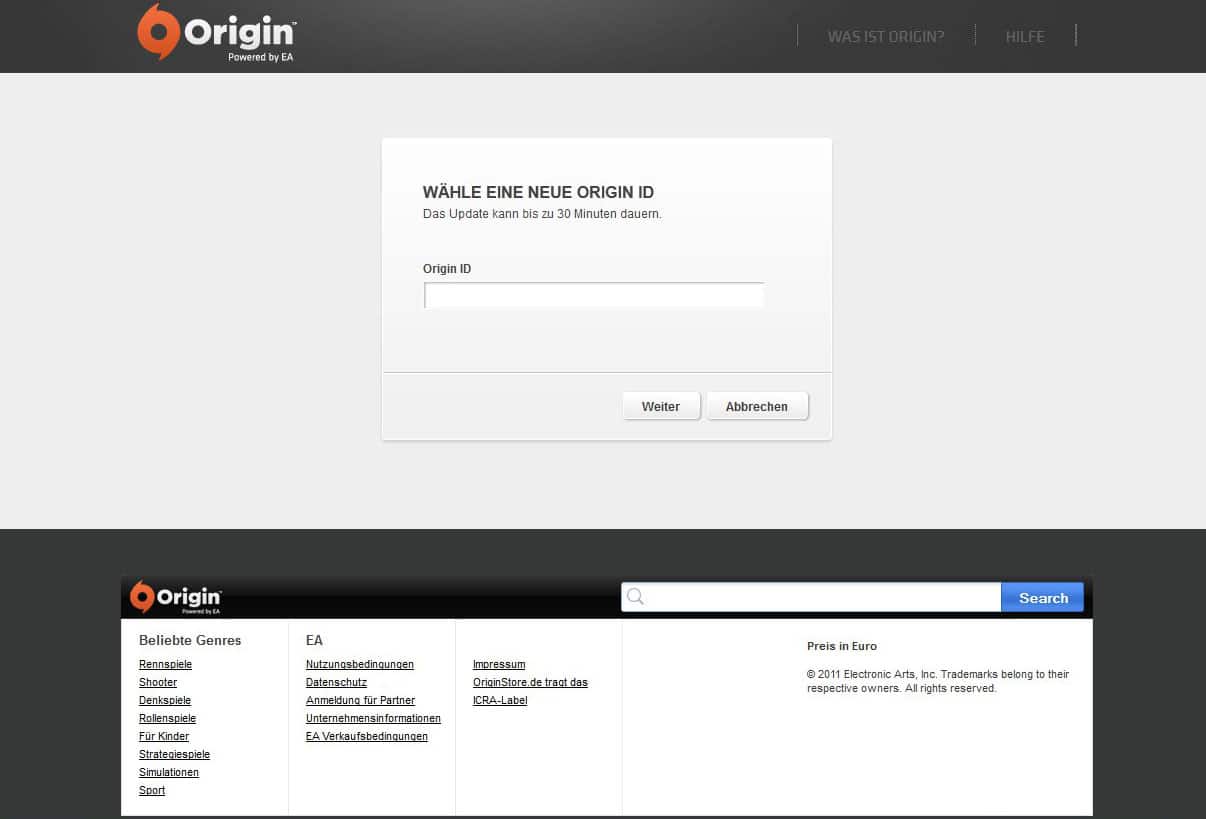Screen dimensions: 1206x819
Task: Click into the footer search box
Action: (x=820, y=598)
